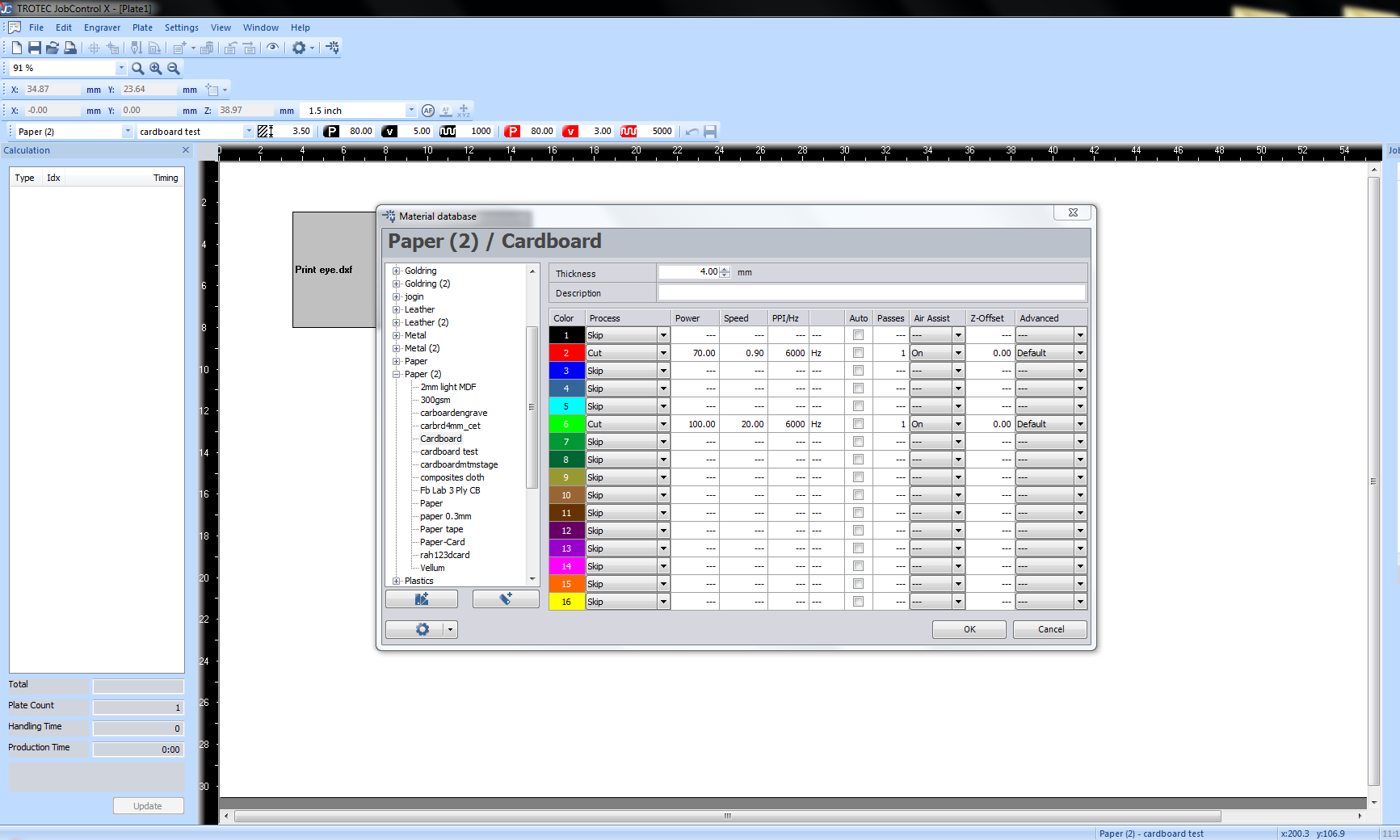This screenshot has height=840, width=1400.
Task: Increase Thickness with the up stepper arrow
Action: pos(725,269)
